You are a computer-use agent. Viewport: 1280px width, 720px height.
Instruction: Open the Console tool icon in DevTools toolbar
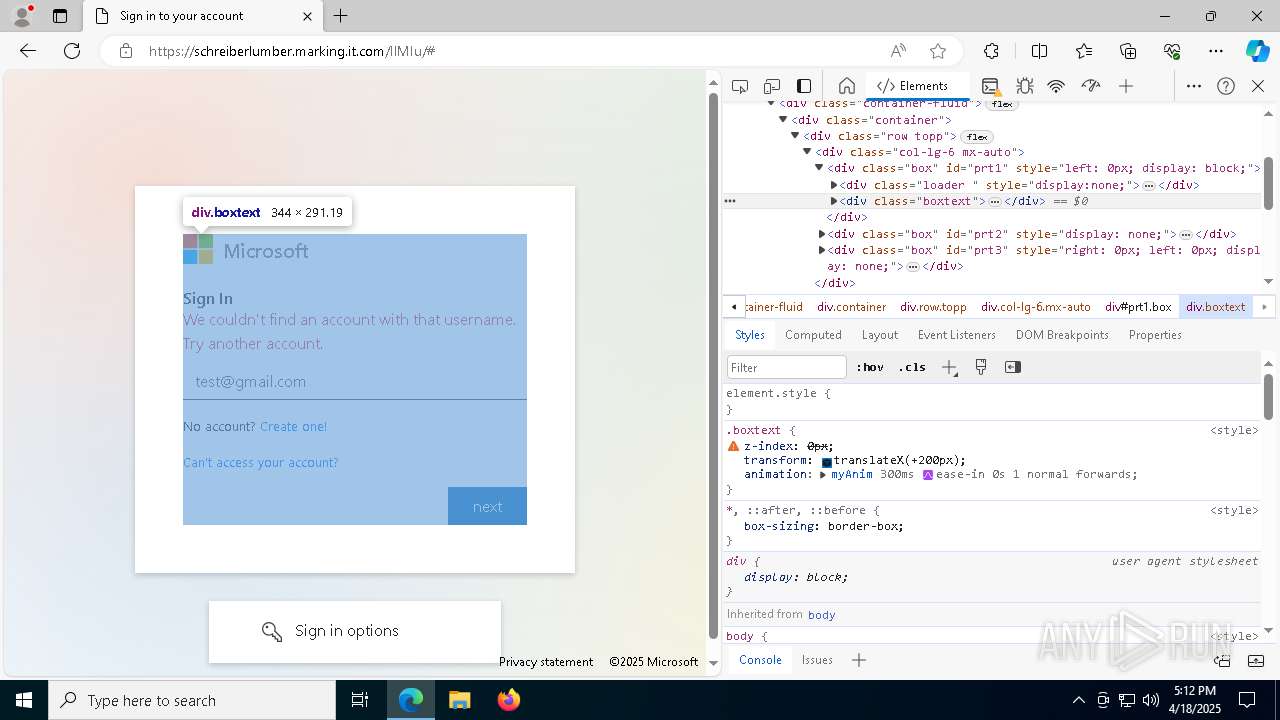tap(990, 86)
